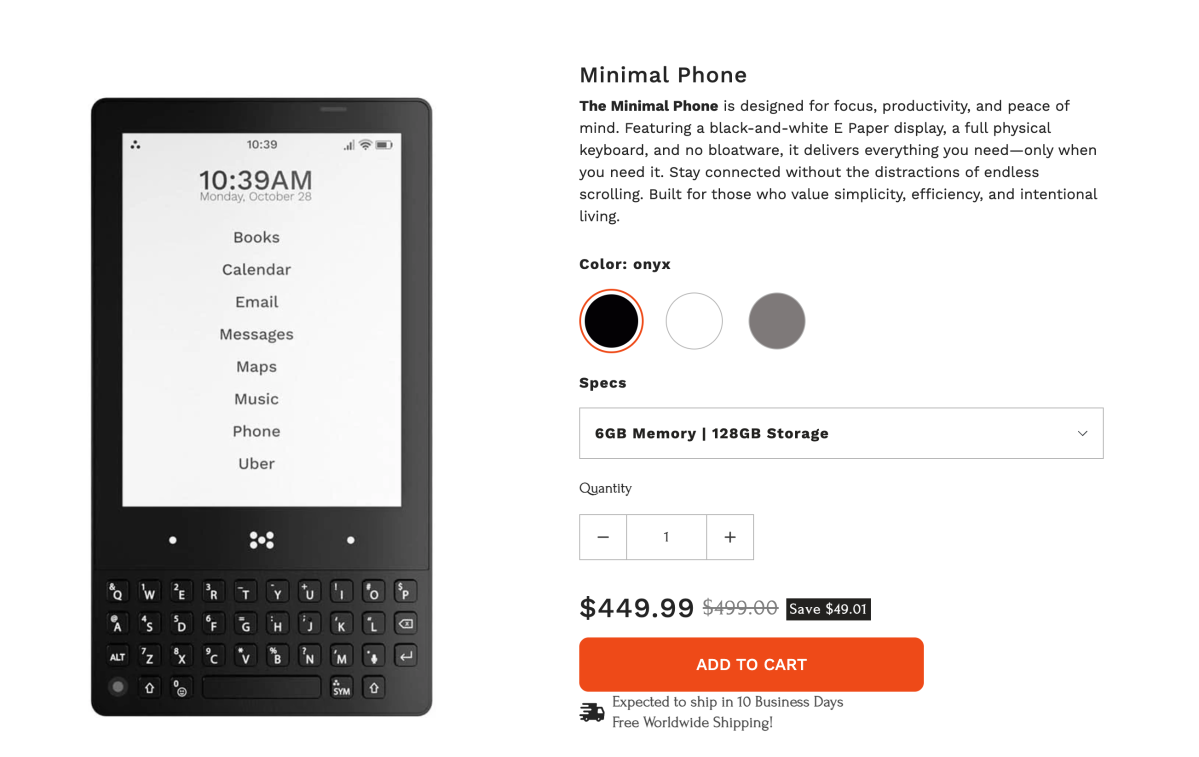Select the onyx black color swatch
This screenshot has width=1199, height=757.
[x=611, y=321]
